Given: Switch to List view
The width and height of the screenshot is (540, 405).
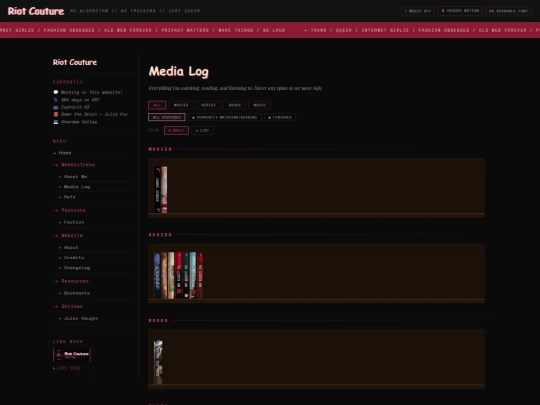Looking at the screenshot, I should 202,131.
